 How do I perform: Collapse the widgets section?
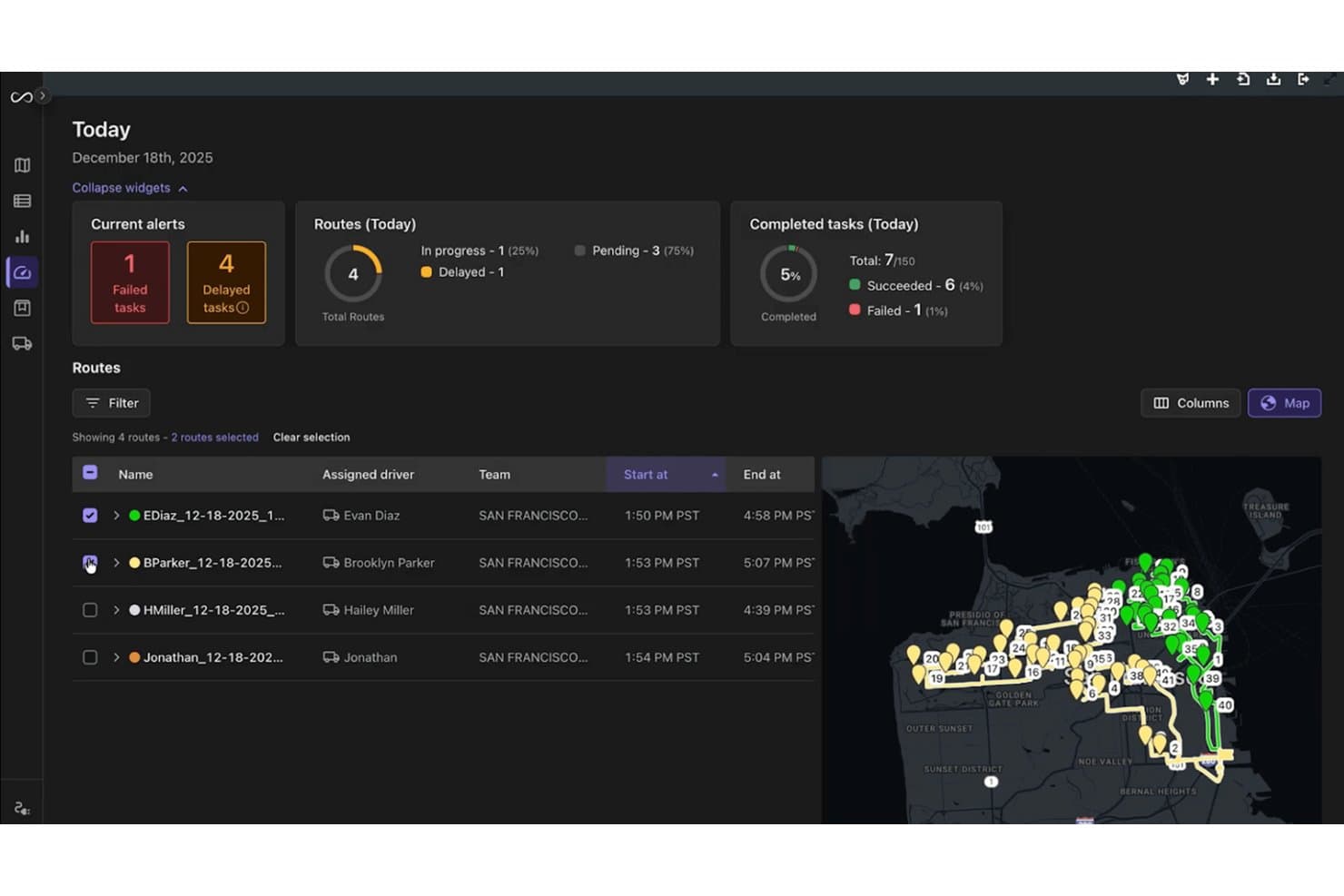click(130, 188)
